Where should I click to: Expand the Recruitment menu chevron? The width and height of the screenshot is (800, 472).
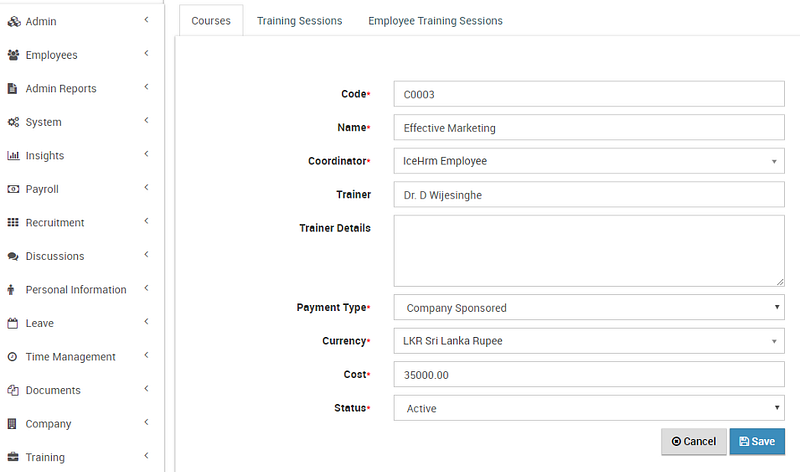[146, 221]
